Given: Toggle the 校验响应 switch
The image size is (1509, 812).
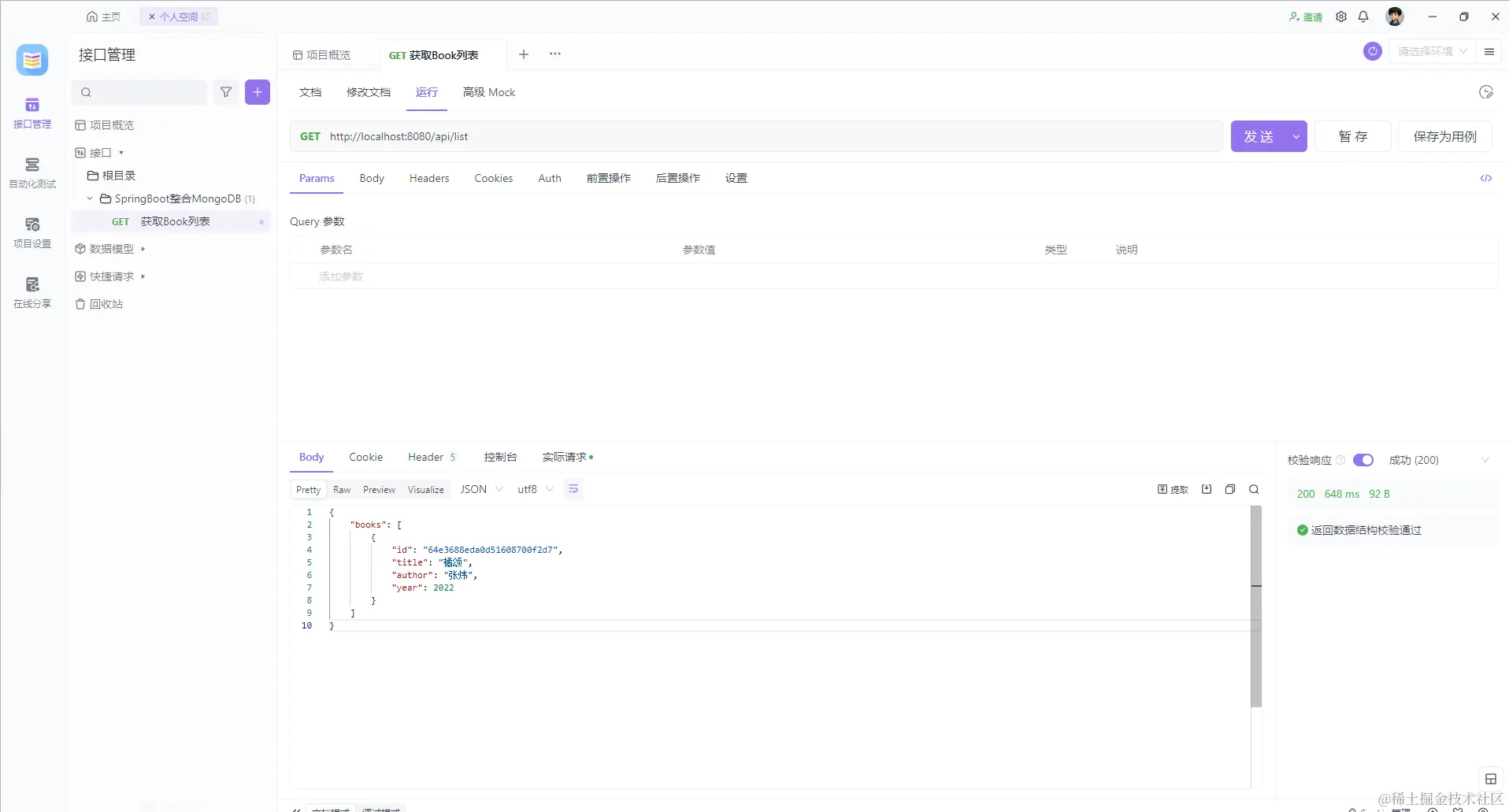Looking at the screenshot, I should (x=1363, y=460).
